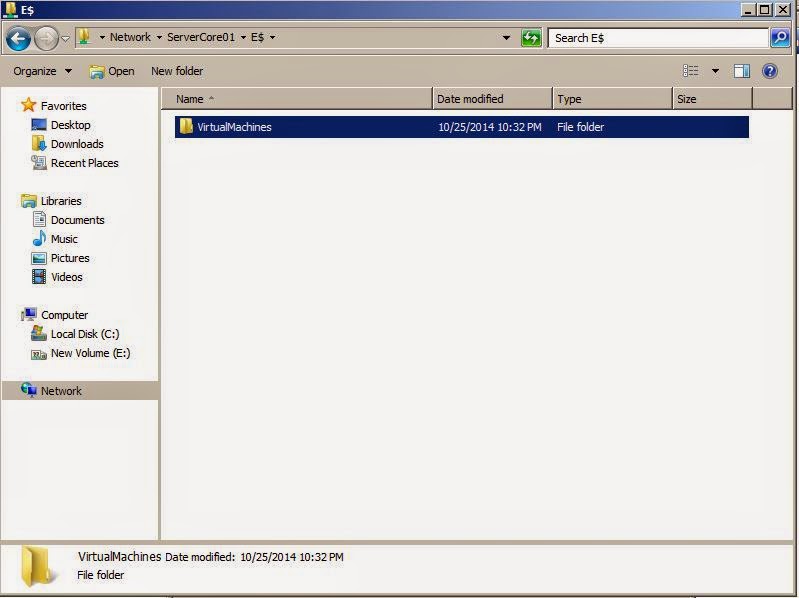Click the Favorites star icon
Screen dimensions: 799x598
coord(29,105)
